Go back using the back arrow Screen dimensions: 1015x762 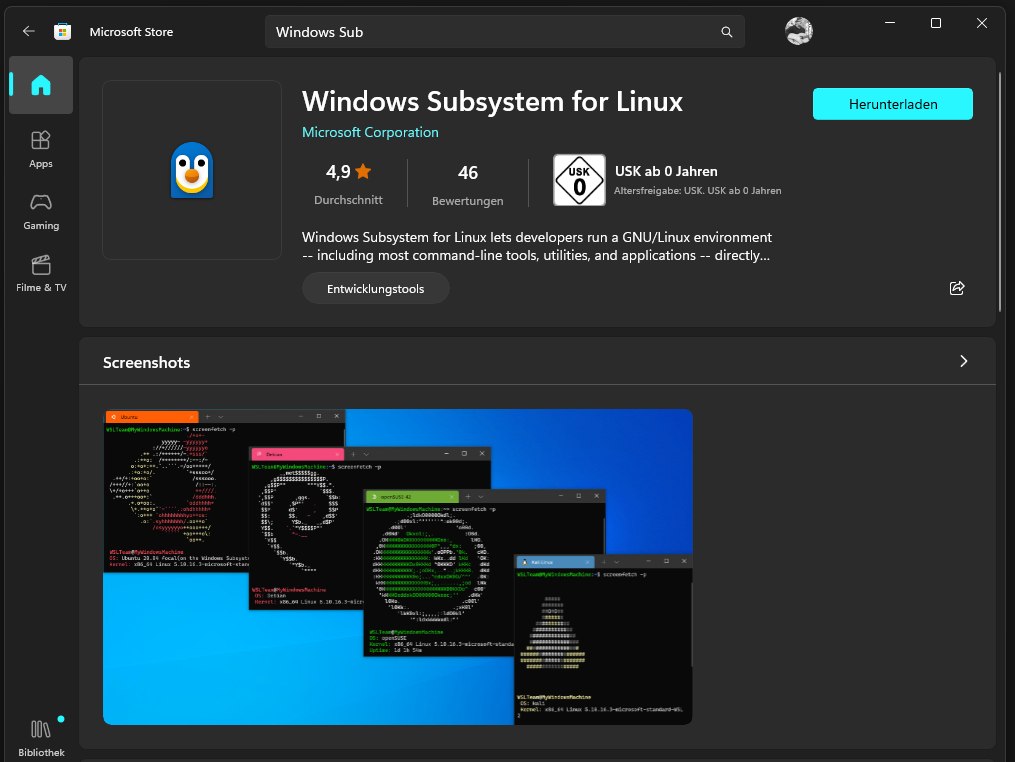28,31
